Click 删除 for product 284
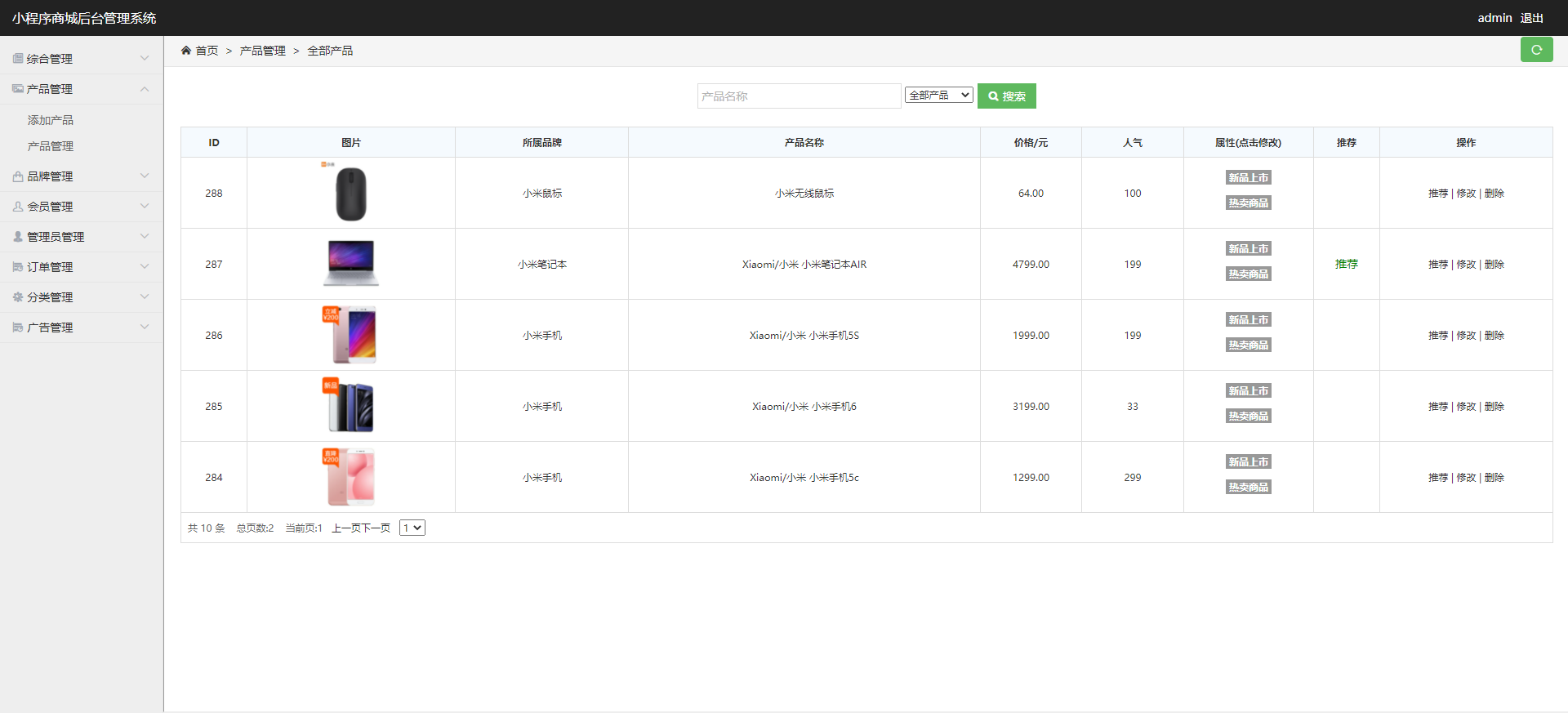1568x713 pixels. [x=1494, y=478]
